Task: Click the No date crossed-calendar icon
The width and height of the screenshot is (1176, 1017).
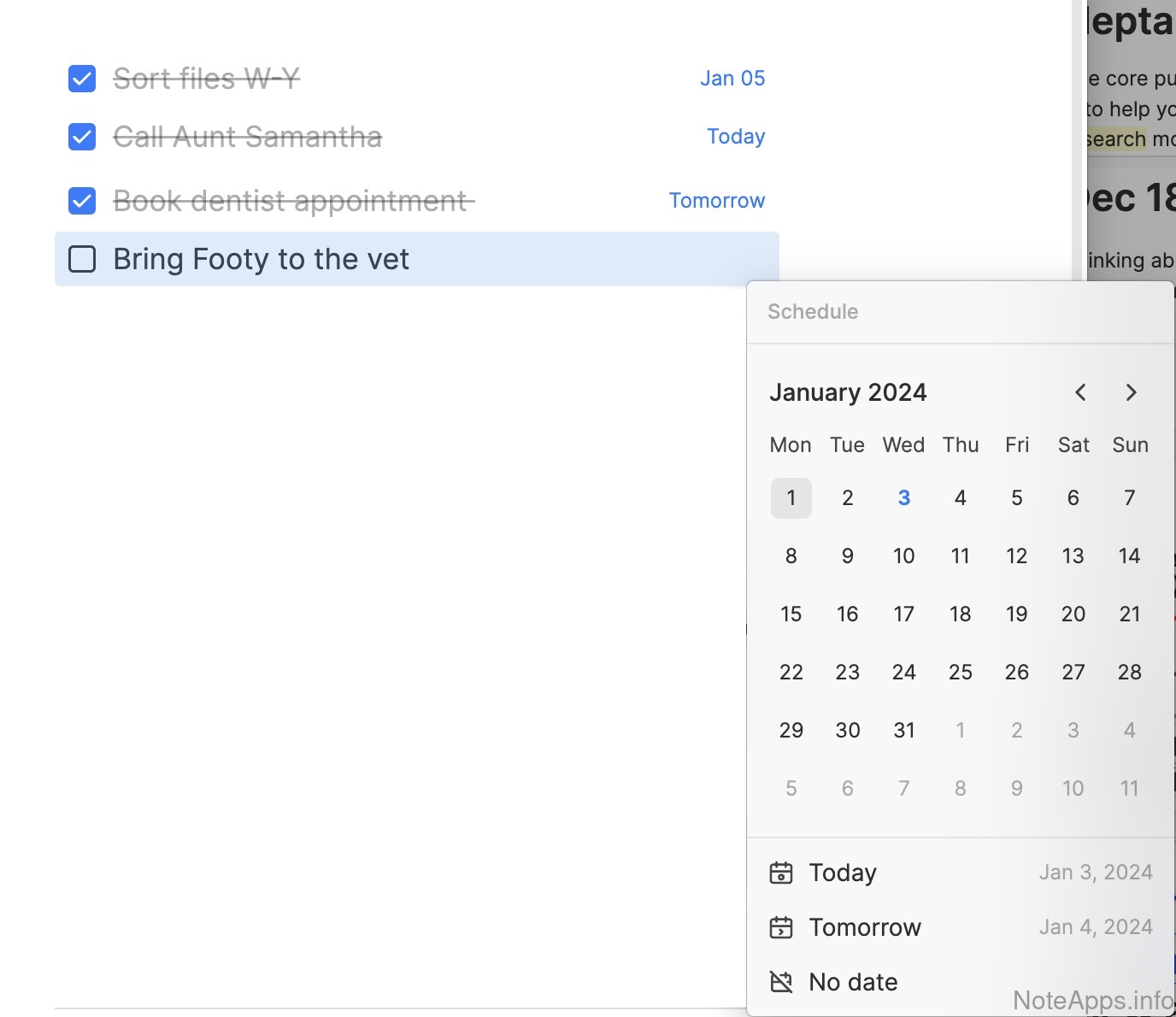Action: (781, 982)
